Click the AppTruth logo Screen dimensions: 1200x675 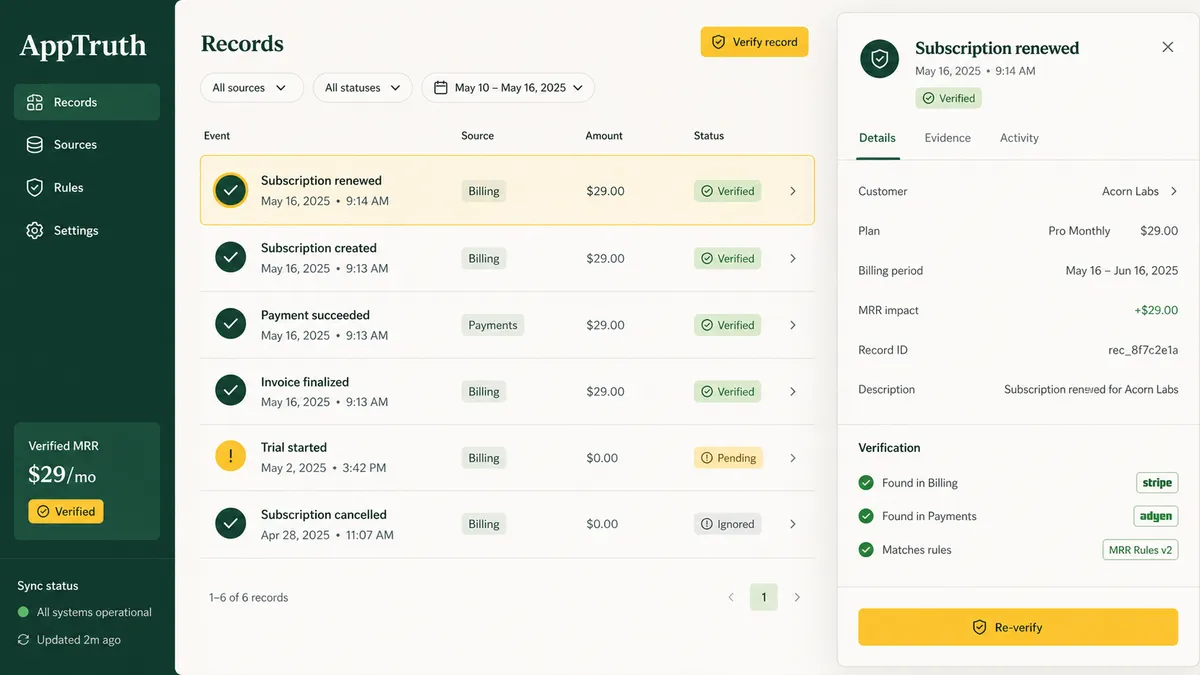(x=83, y=46)
